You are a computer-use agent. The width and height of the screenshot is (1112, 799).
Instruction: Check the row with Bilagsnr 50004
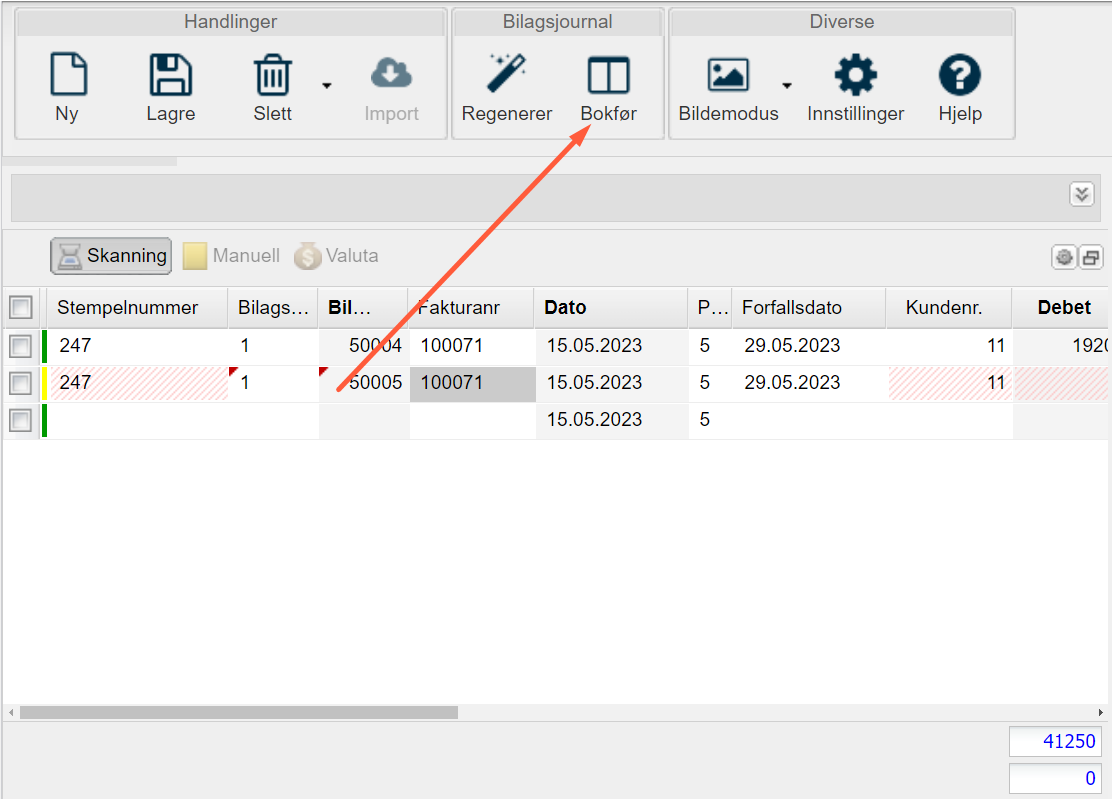pos(20,346)
